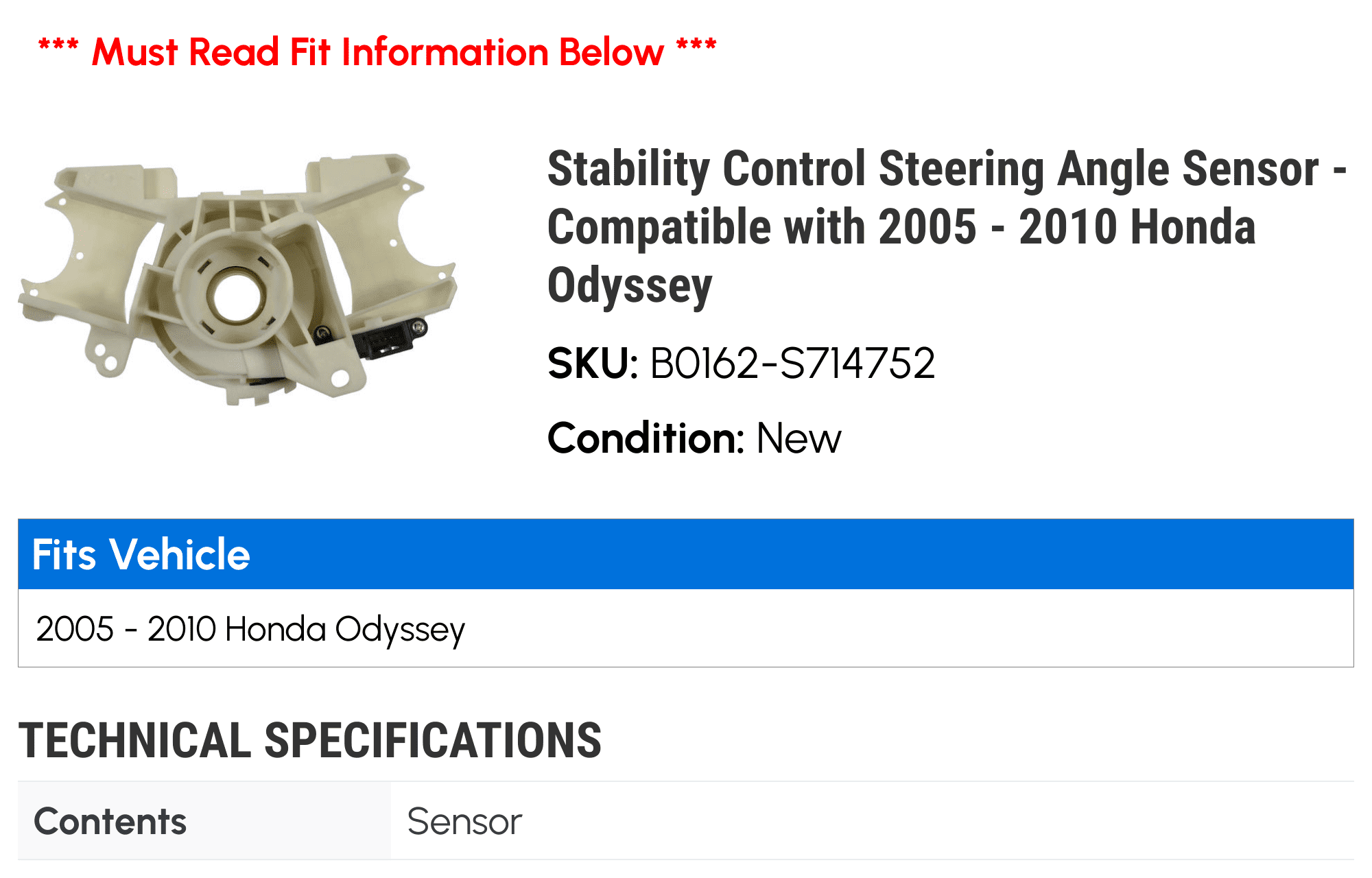Click the word Odyssey in the product title
1372x878 pixels.
630,285
